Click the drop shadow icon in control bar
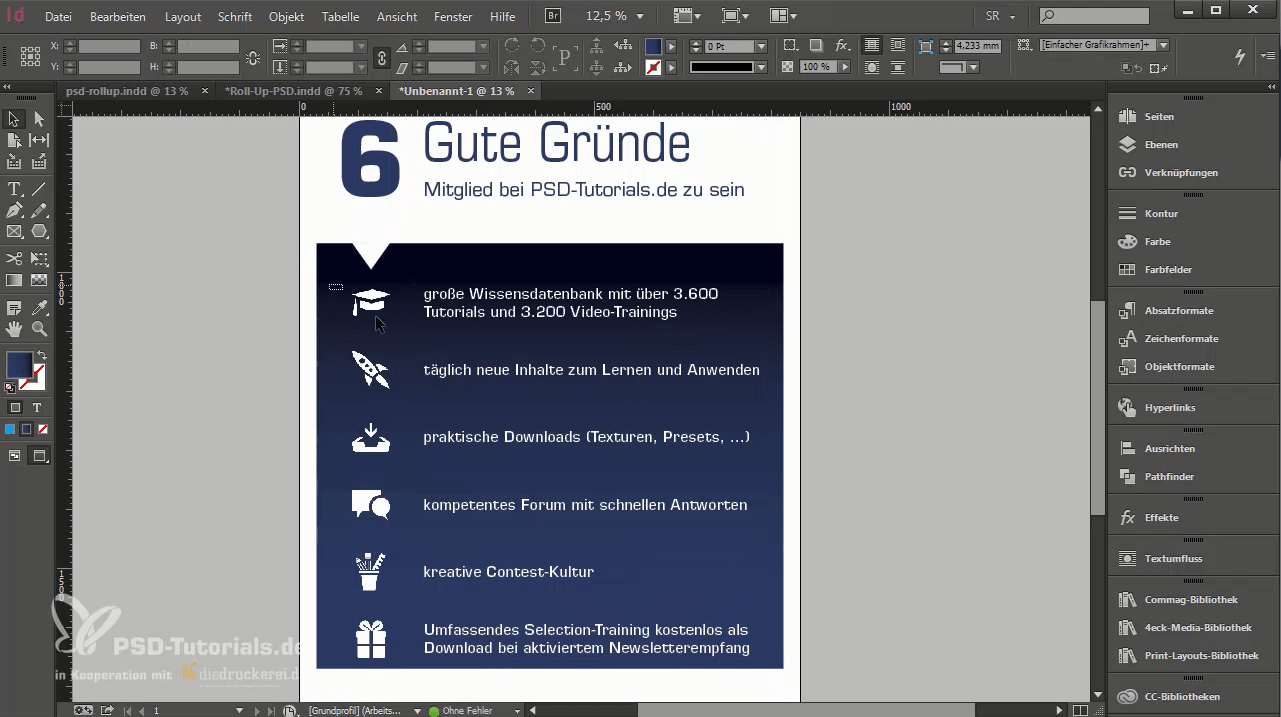Screen dimensions: 1281x717 coord(816,46)
